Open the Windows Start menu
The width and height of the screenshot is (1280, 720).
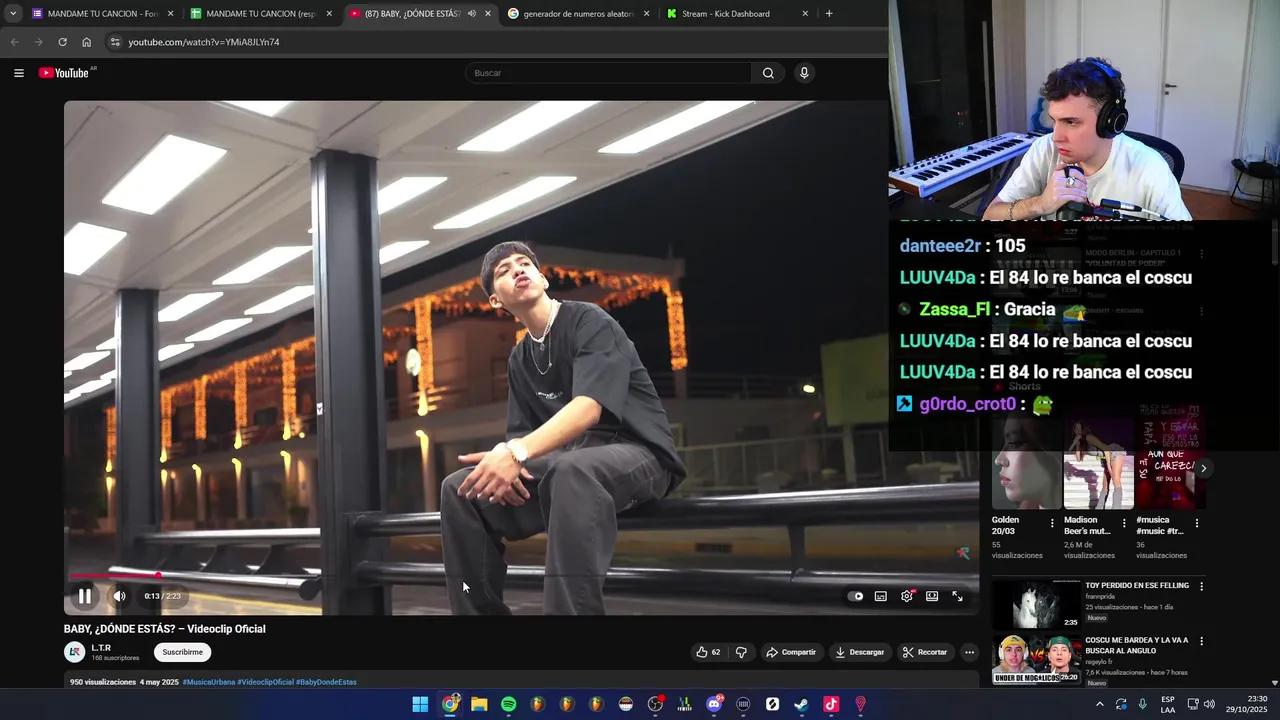click(420, 704)
